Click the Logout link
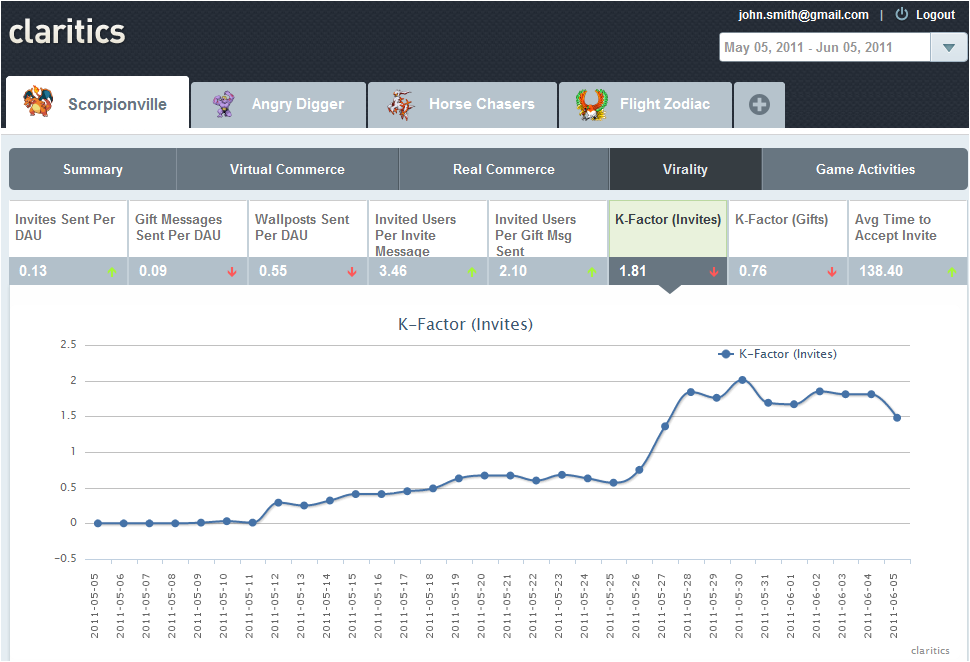 click(935, 15)
